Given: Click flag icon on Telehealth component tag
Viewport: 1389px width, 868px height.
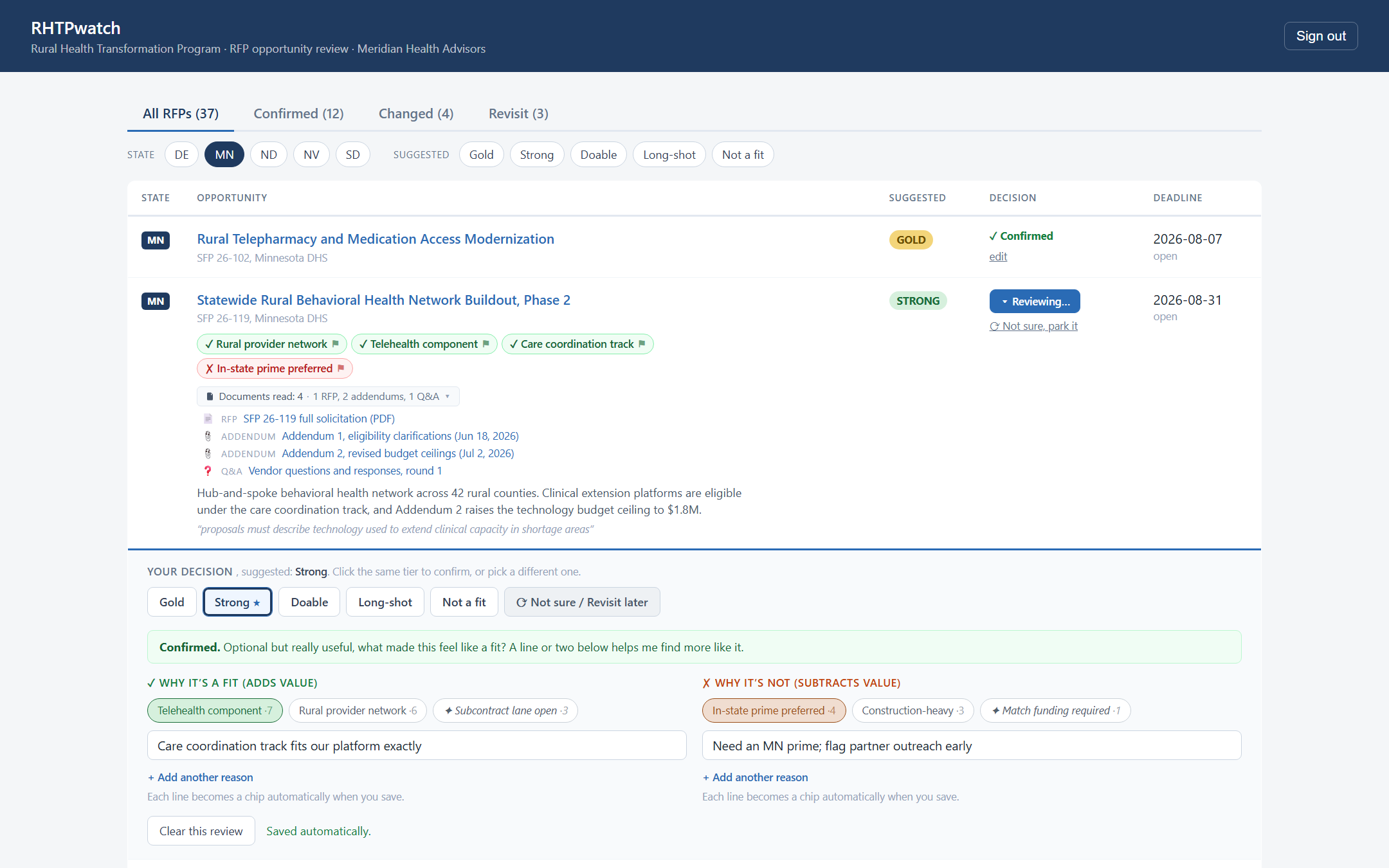Looking at the screenshot, I should (486, 344).
